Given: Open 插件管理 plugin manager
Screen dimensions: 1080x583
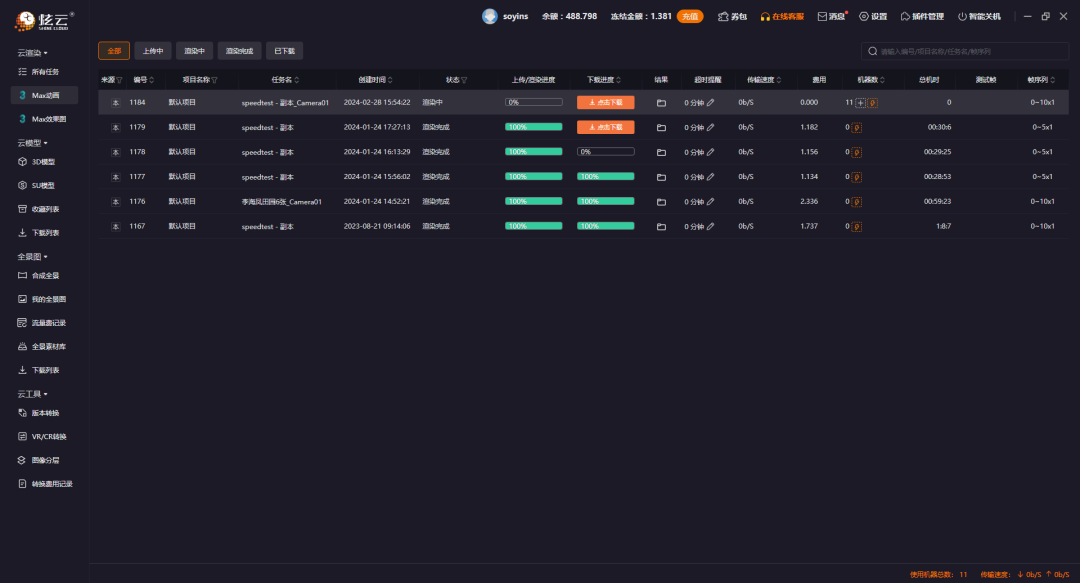Looking at the screenshot, I should click(921, 16).
